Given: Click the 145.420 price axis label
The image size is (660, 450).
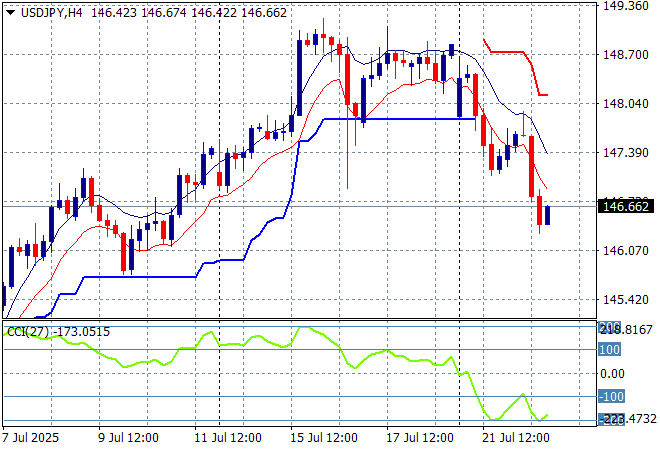Looking at the screenshot, I should click(x=626, y=300).
